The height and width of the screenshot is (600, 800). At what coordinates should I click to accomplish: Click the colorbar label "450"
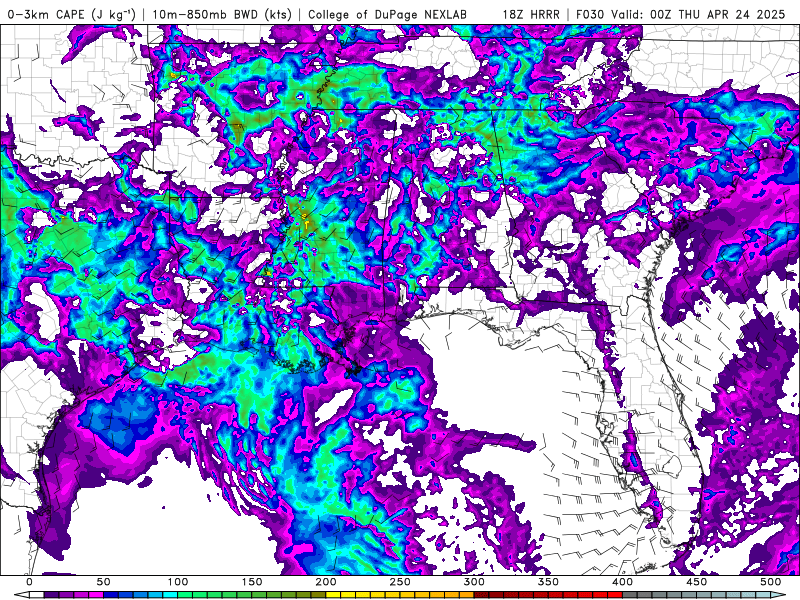696,582
